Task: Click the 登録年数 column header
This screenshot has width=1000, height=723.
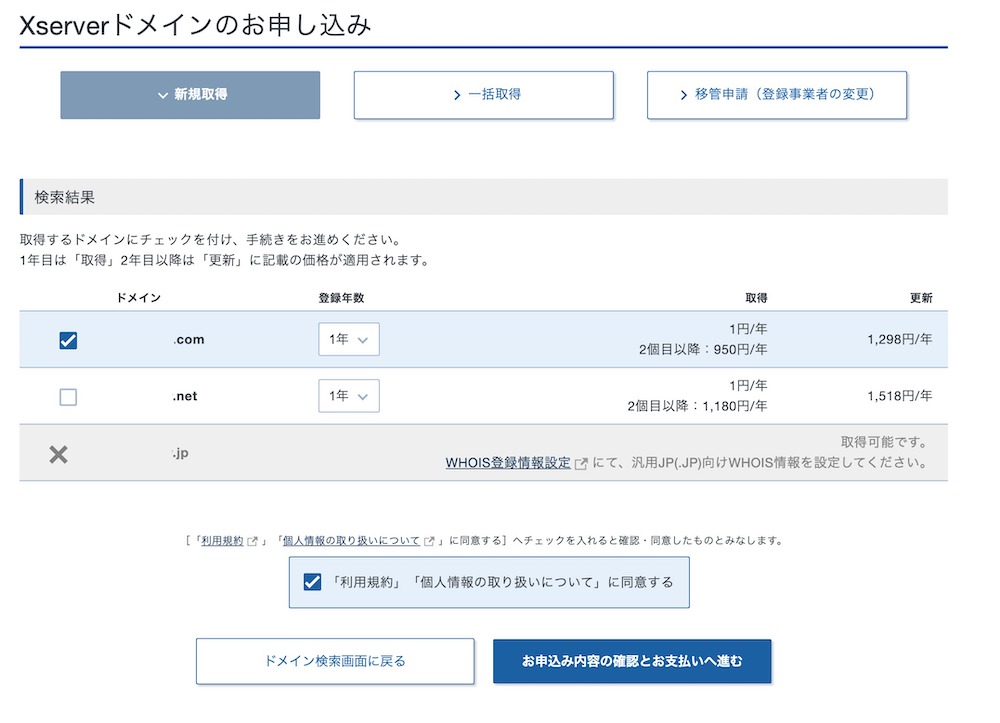Action: click(341, 298)
